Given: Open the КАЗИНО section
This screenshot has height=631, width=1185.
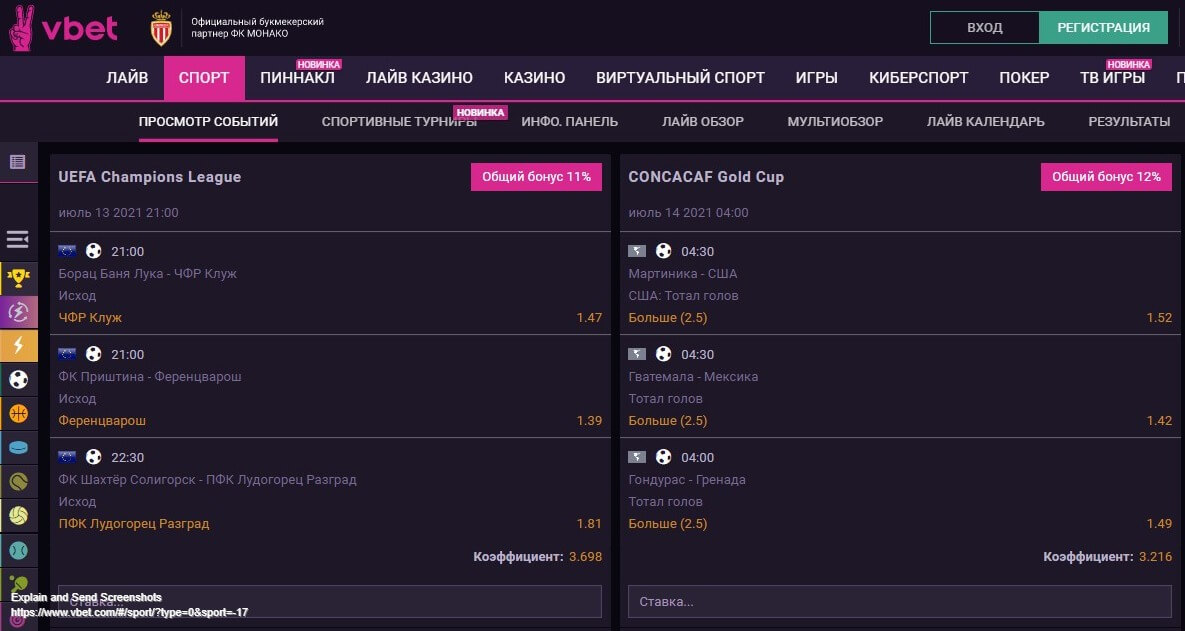Looking at the screenshot, I should (x=534, y=78).
